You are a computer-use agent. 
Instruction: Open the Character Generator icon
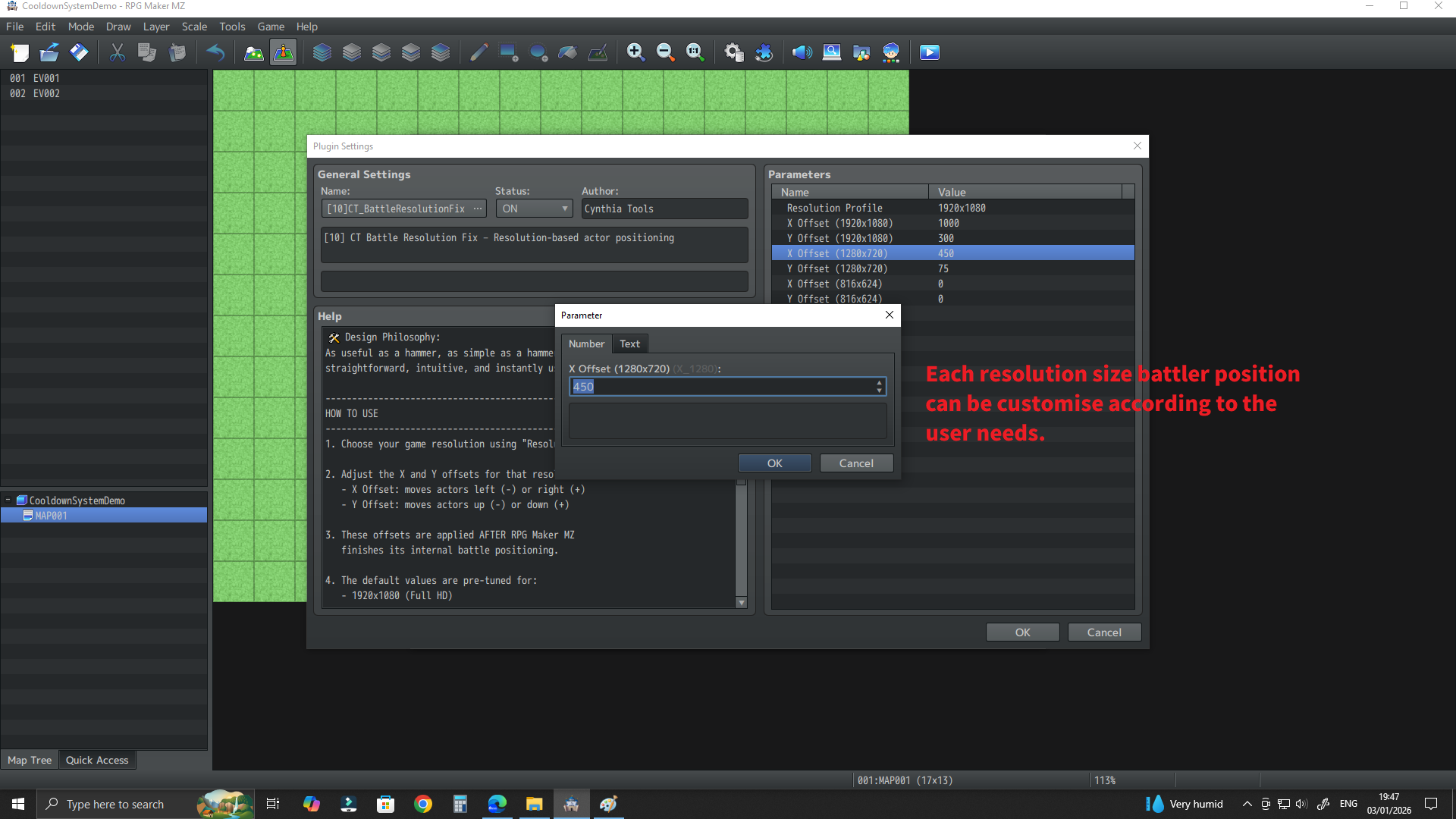click(x=891, y=52)
